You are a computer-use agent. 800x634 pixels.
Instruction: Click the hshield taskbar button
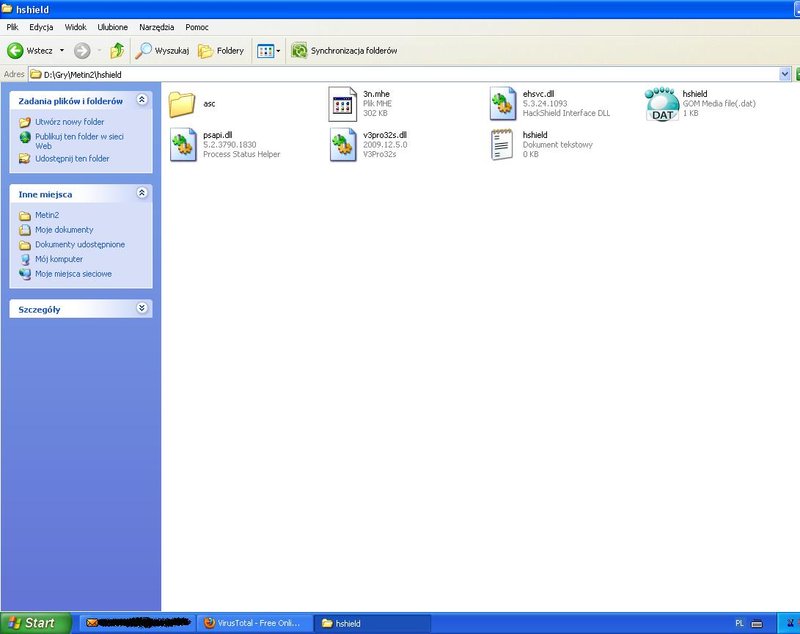(x=372, y=623)
